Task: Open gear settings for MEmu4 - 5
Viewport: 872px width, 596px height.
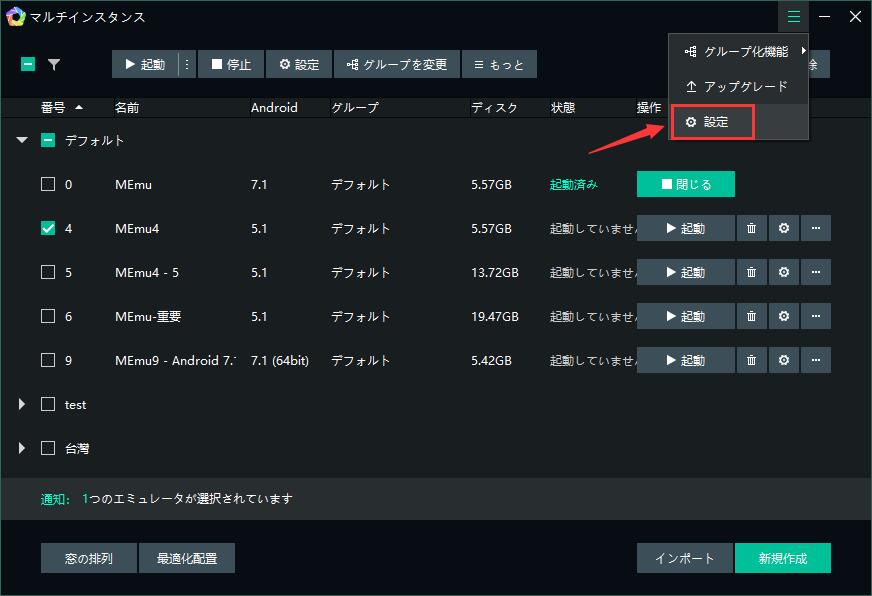Action: (x=783, y=272)
